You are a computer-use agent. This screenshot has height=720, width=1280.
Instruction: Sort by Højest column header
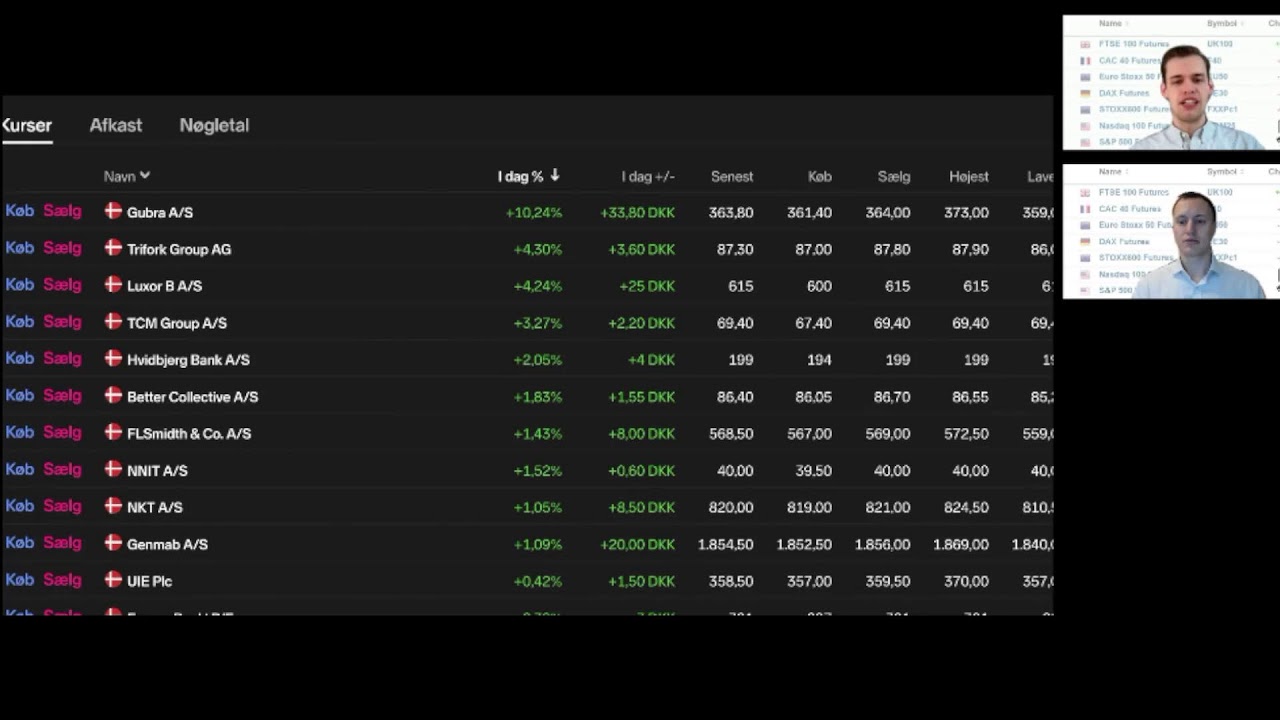coord(969,176)
